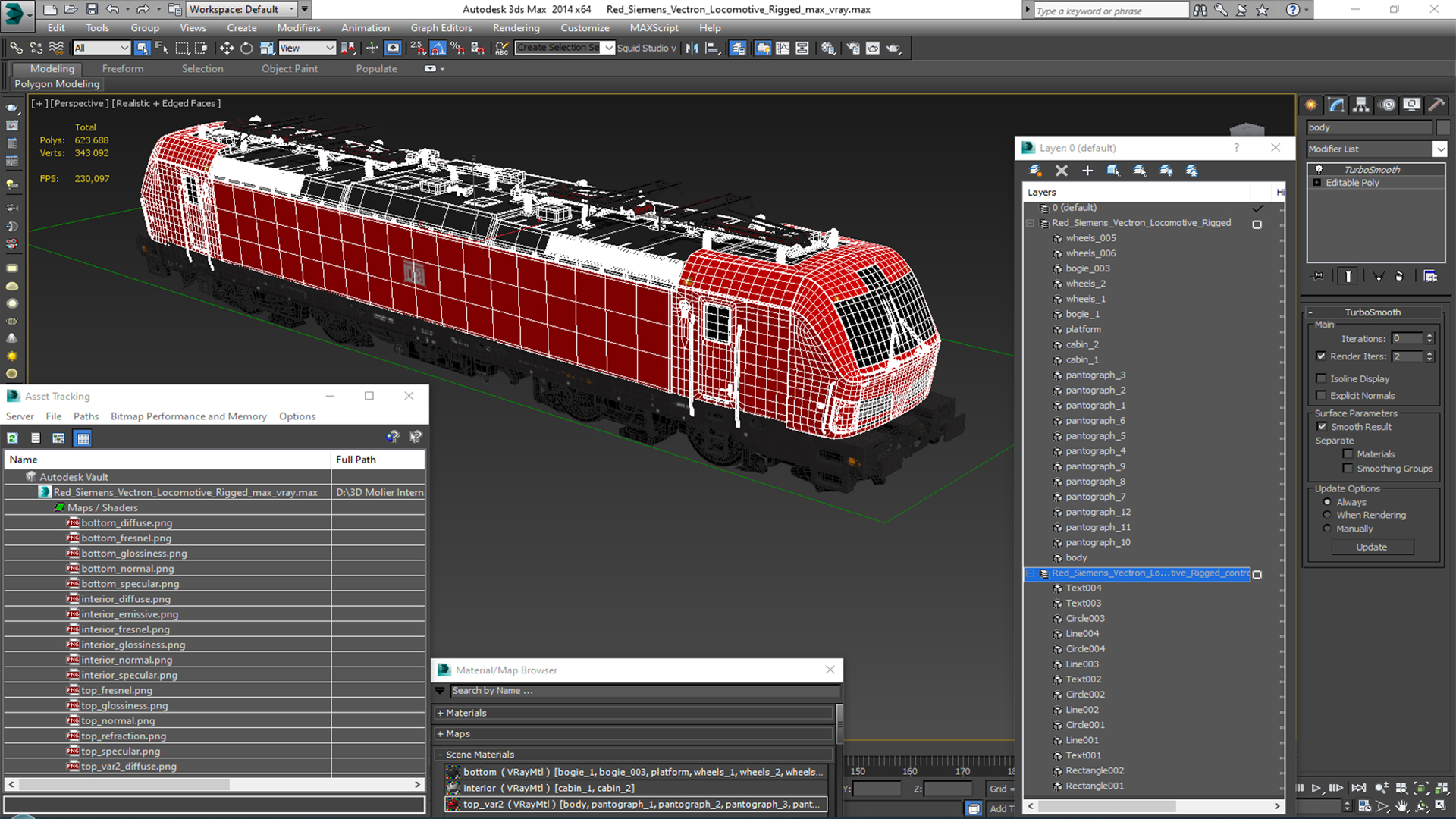Toggle Angle Snap in main toolbar
This screenshot has width=1456, height=819.
coord(438,48)
